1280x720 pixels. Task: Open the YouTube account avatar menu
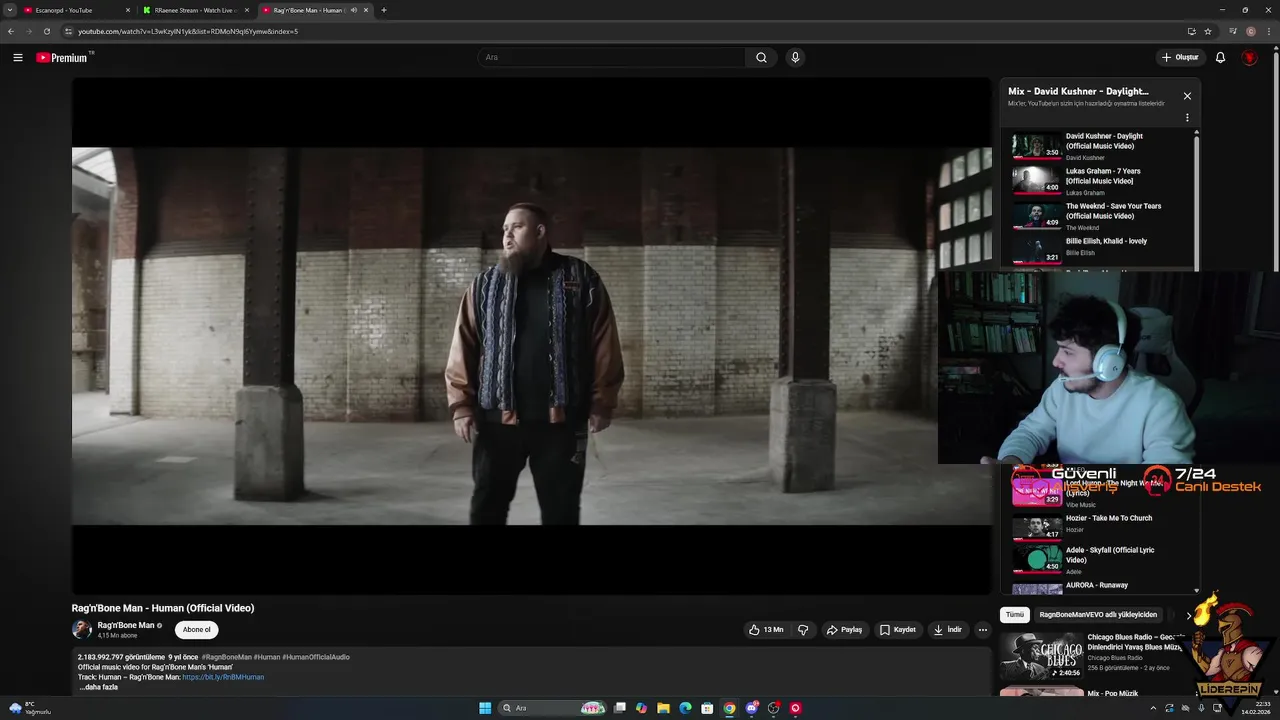[1249, 58]
